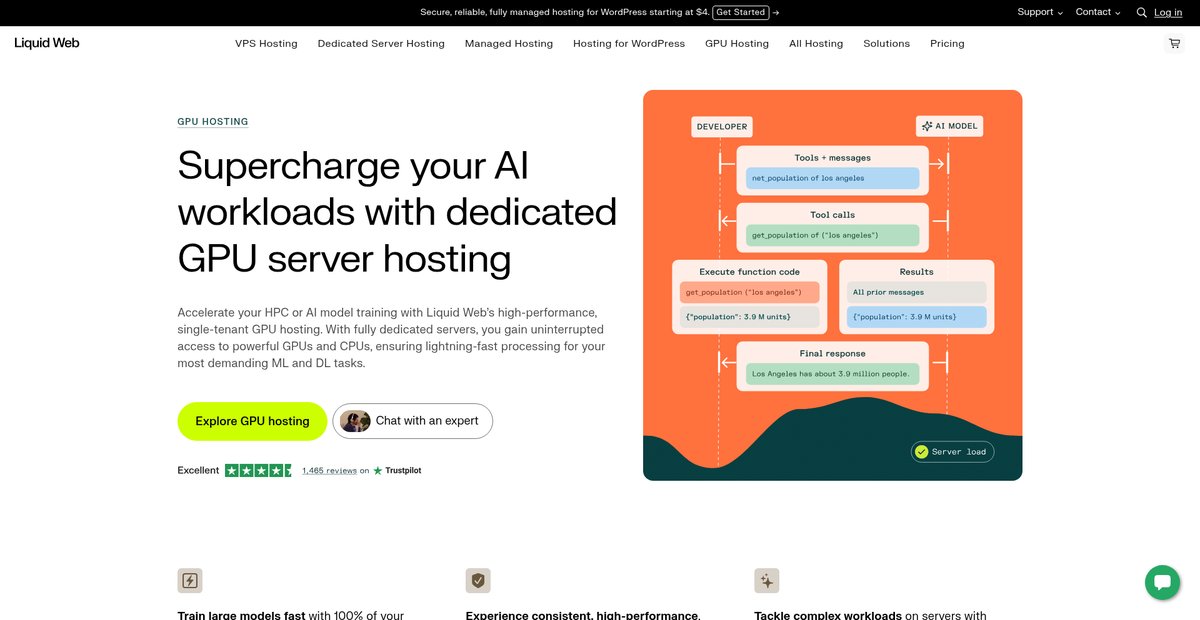Click the lightning bolt feature icon
Viewport: 1200px width, 620px height.
click(x=190, y=580)
